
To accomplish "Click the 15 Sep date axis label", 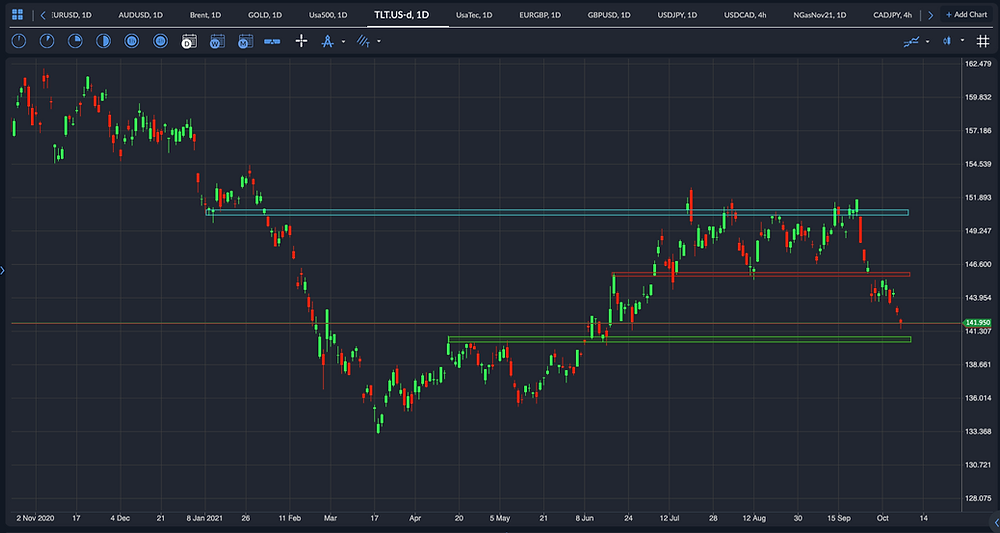I will pos(838,518).
